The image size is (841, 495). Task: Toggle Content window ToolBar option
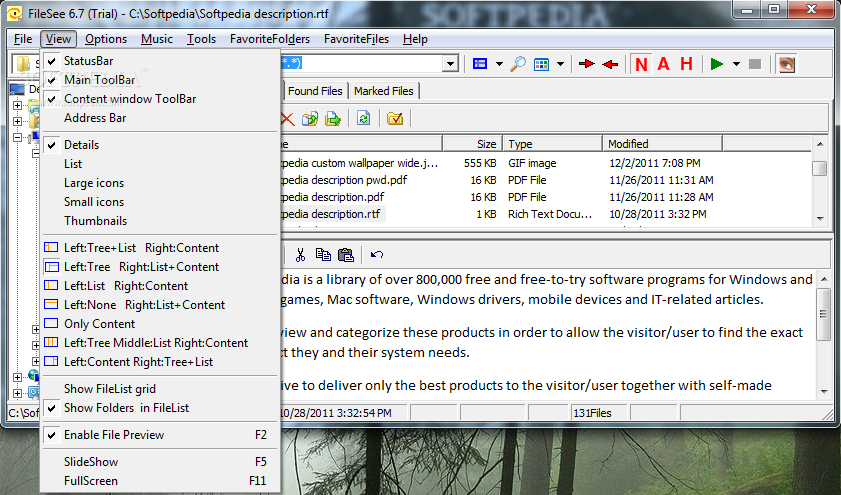160,99
